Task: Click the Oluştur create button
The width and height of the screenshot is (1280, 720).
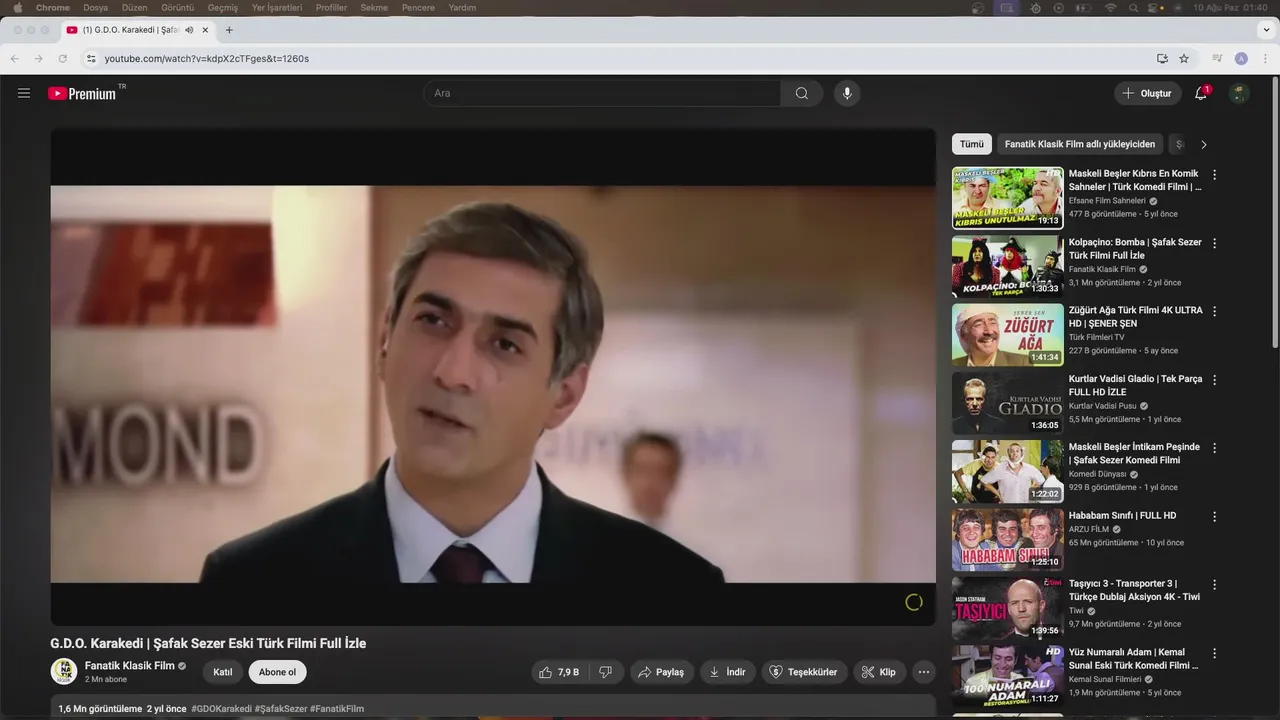Action: tap(1147, 93)
